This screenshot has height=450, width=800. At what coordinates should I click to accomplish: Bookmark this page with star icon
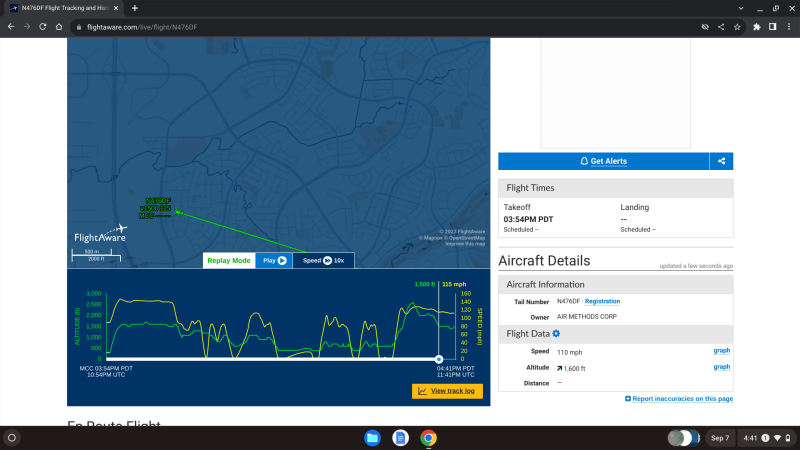pyautogui.click(x=737, y=27)
